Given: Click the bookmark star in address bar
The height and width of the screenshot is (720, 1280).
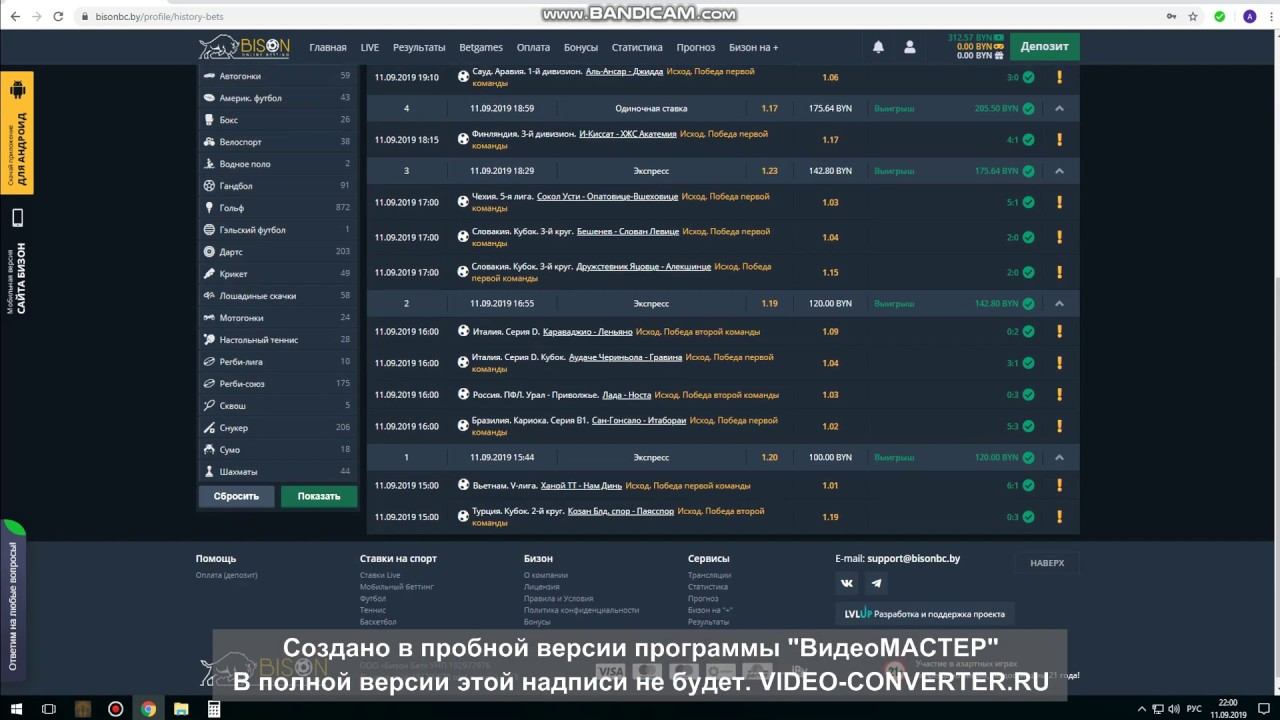Looking at the screenshot, I should coord(1193,16).
